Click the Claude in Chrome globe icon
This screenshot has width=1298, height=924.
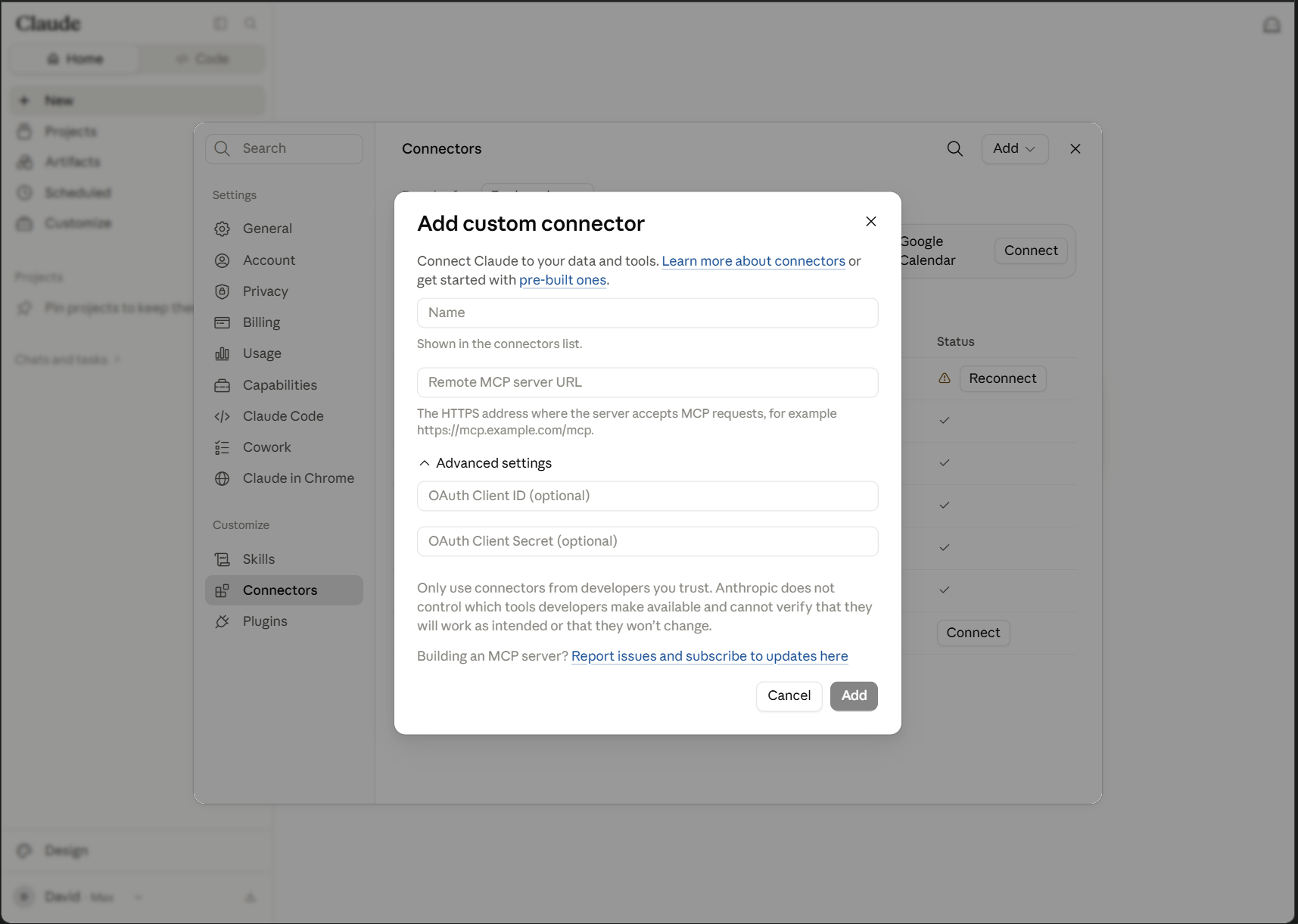[x=222, y=478]
